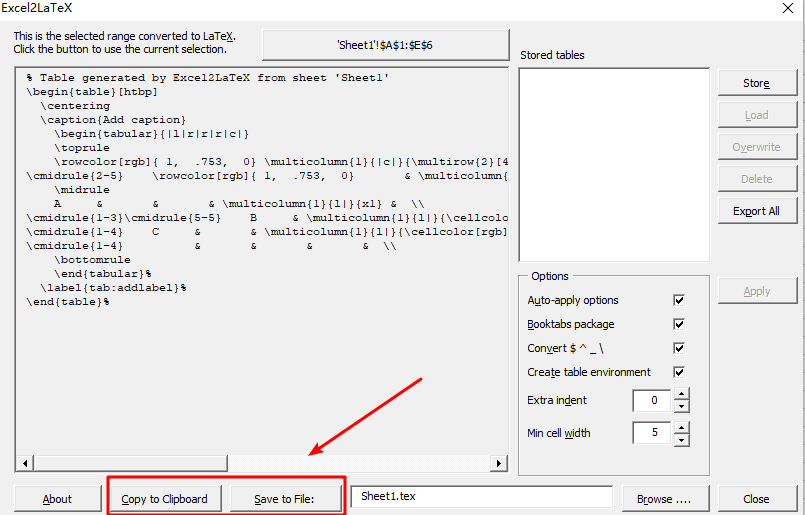The image size is (805, 515).
Task: Click the Export All button
Action: (x=757, y=211)
